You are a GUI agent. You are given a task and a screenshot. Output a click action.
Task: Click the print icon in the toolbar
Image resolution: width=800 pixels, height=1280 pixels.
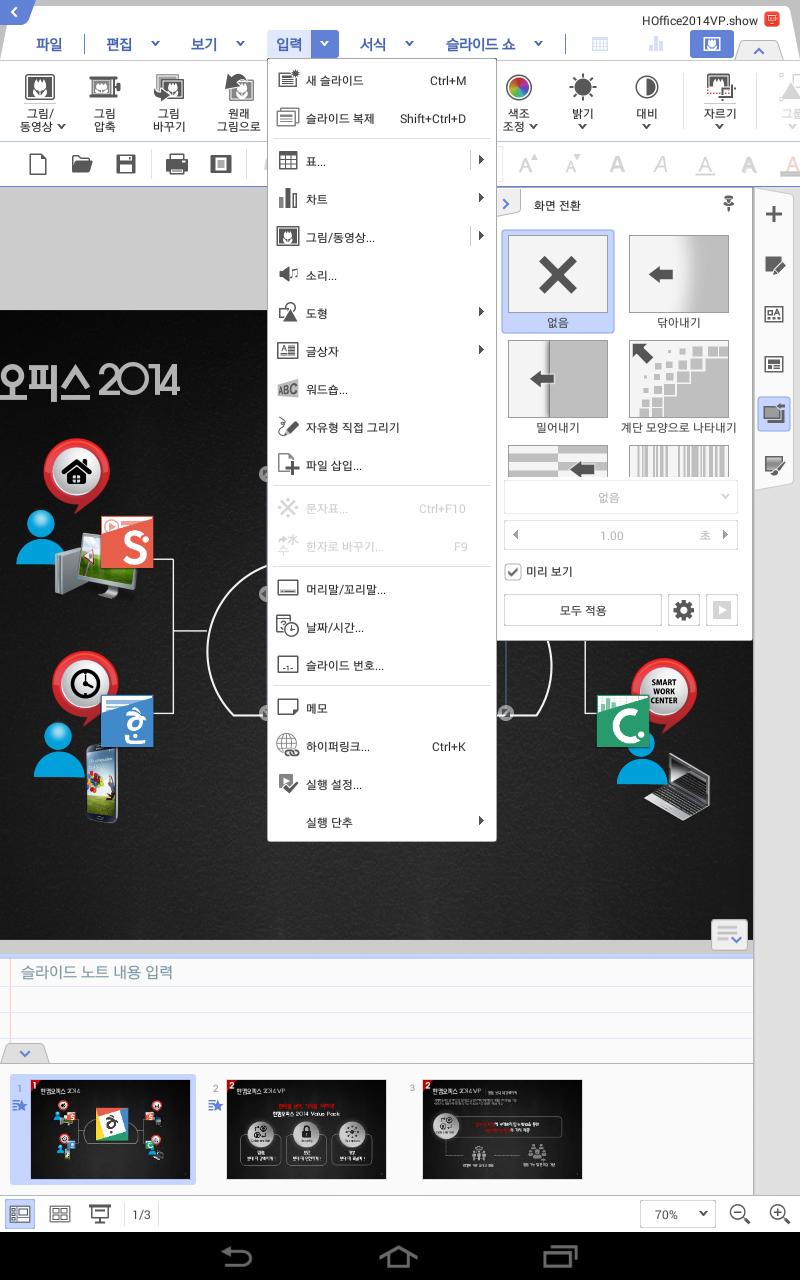177,163
